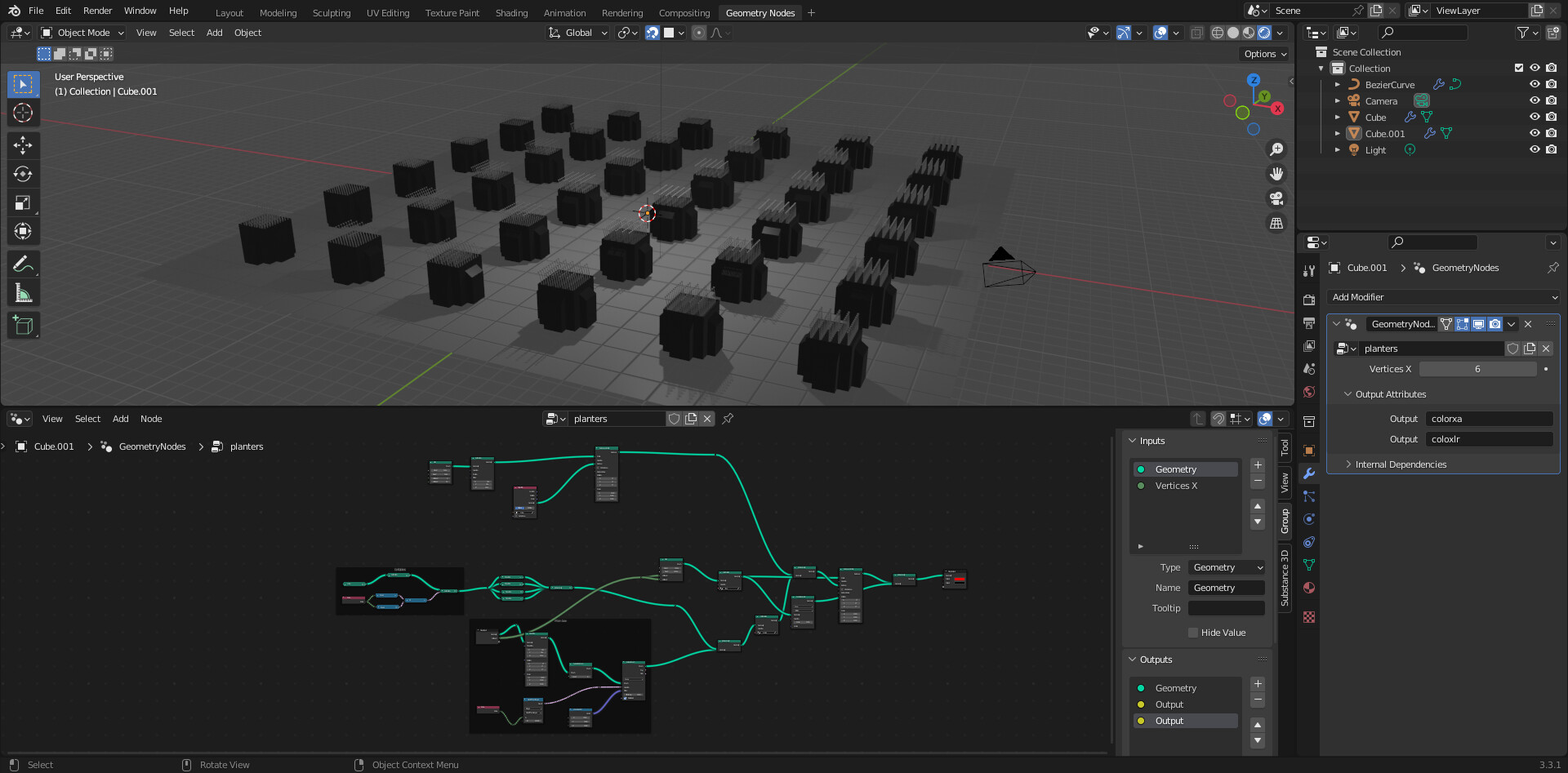Viewport: 1568px width, 773px height.
Task: Switch to wireframe viewport shading
Action: tap(1218, 33)
